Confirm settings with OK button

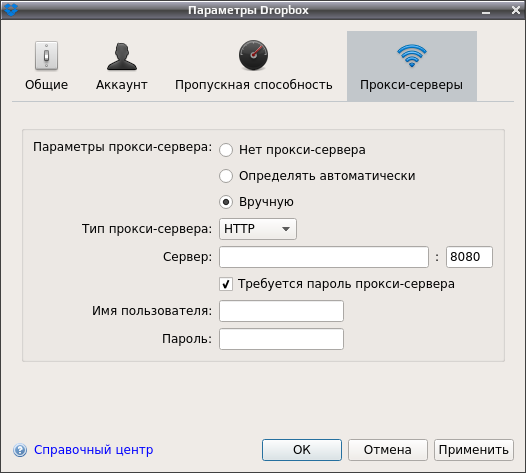[x=302, y=450]
